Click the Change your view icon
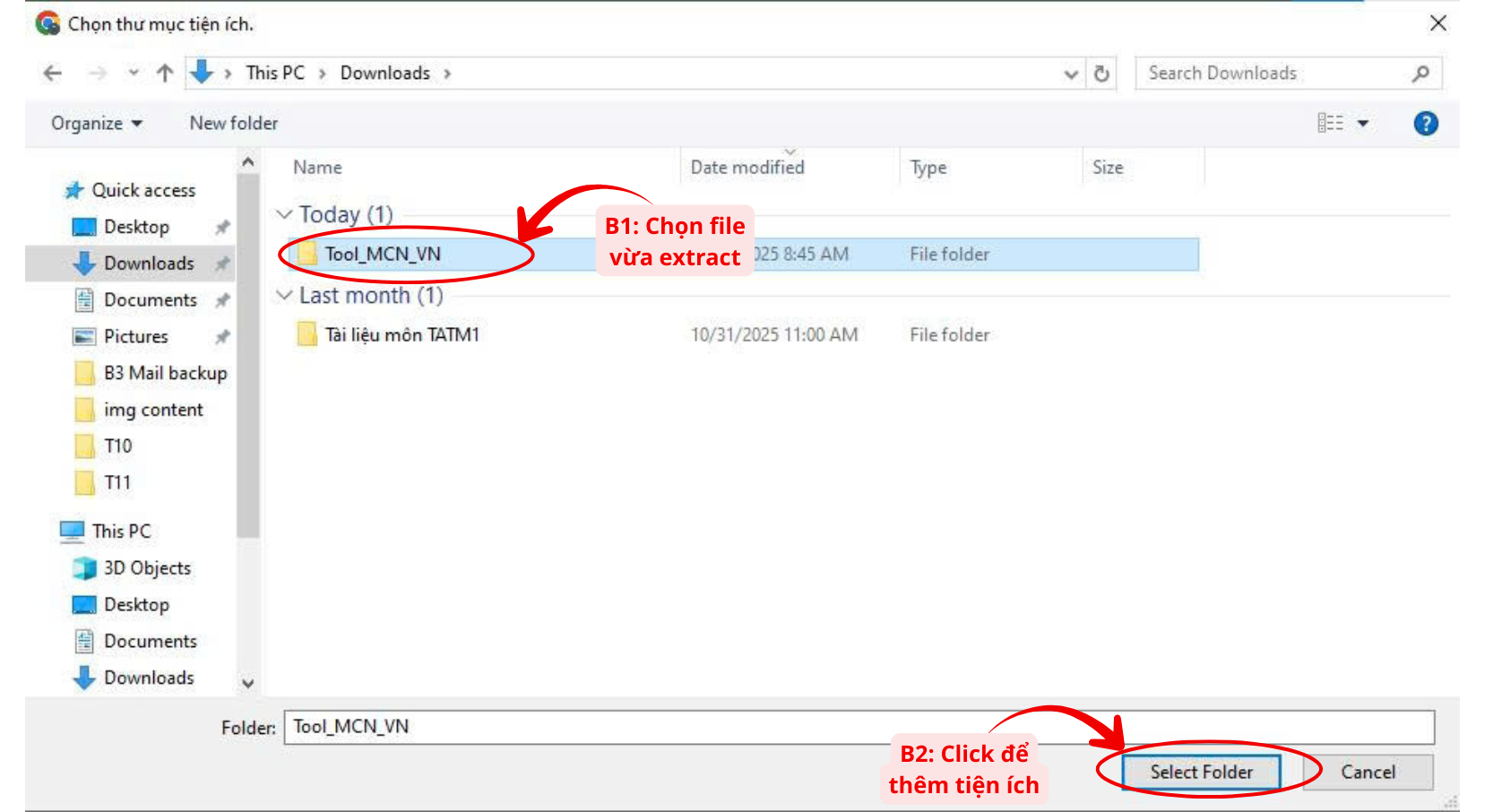The image size is (1485, 812). pyautogui.click(x=1330, y=124)
